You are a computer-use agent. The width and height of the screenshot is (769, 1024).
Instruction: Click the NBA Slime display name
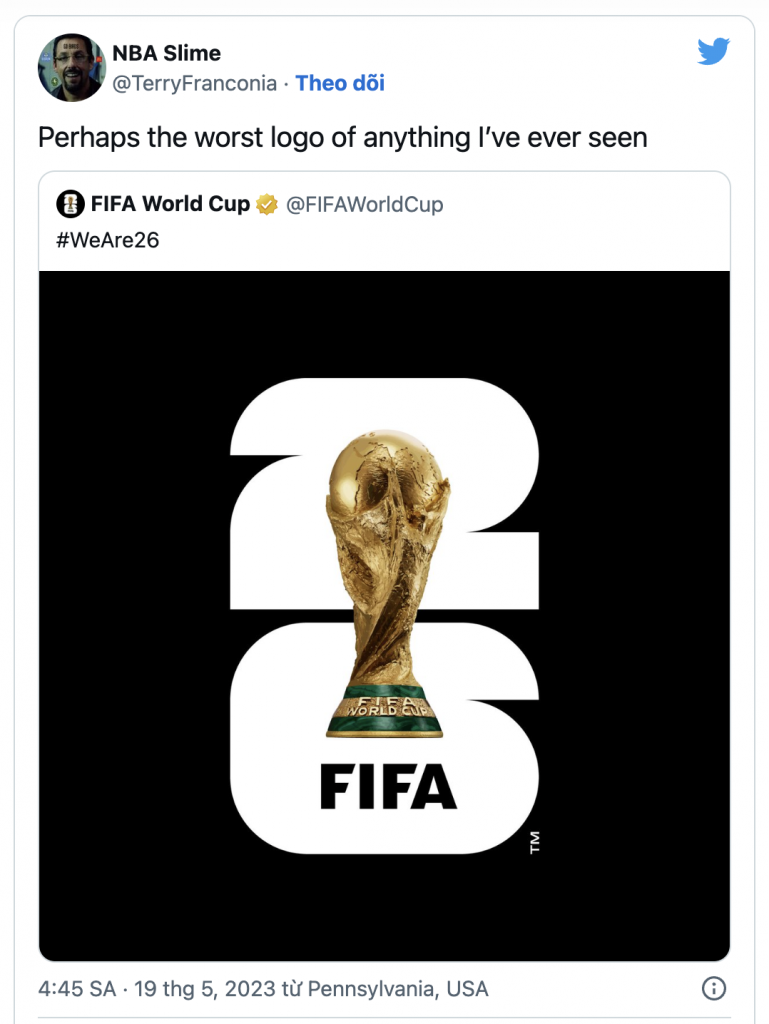pos(166,53)
